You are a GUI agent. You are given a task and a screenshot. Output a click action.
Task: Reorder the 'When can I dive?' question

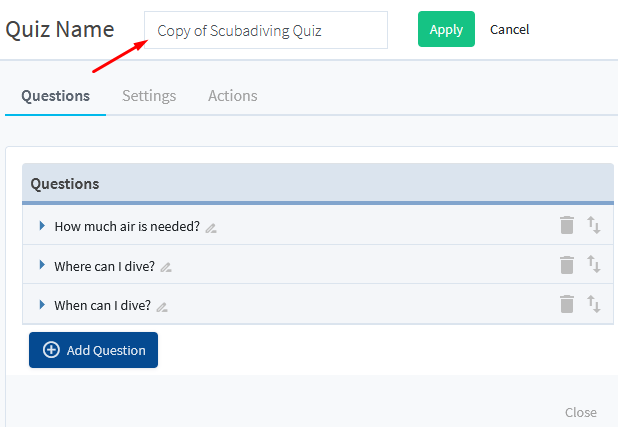(x=594, y=304)
